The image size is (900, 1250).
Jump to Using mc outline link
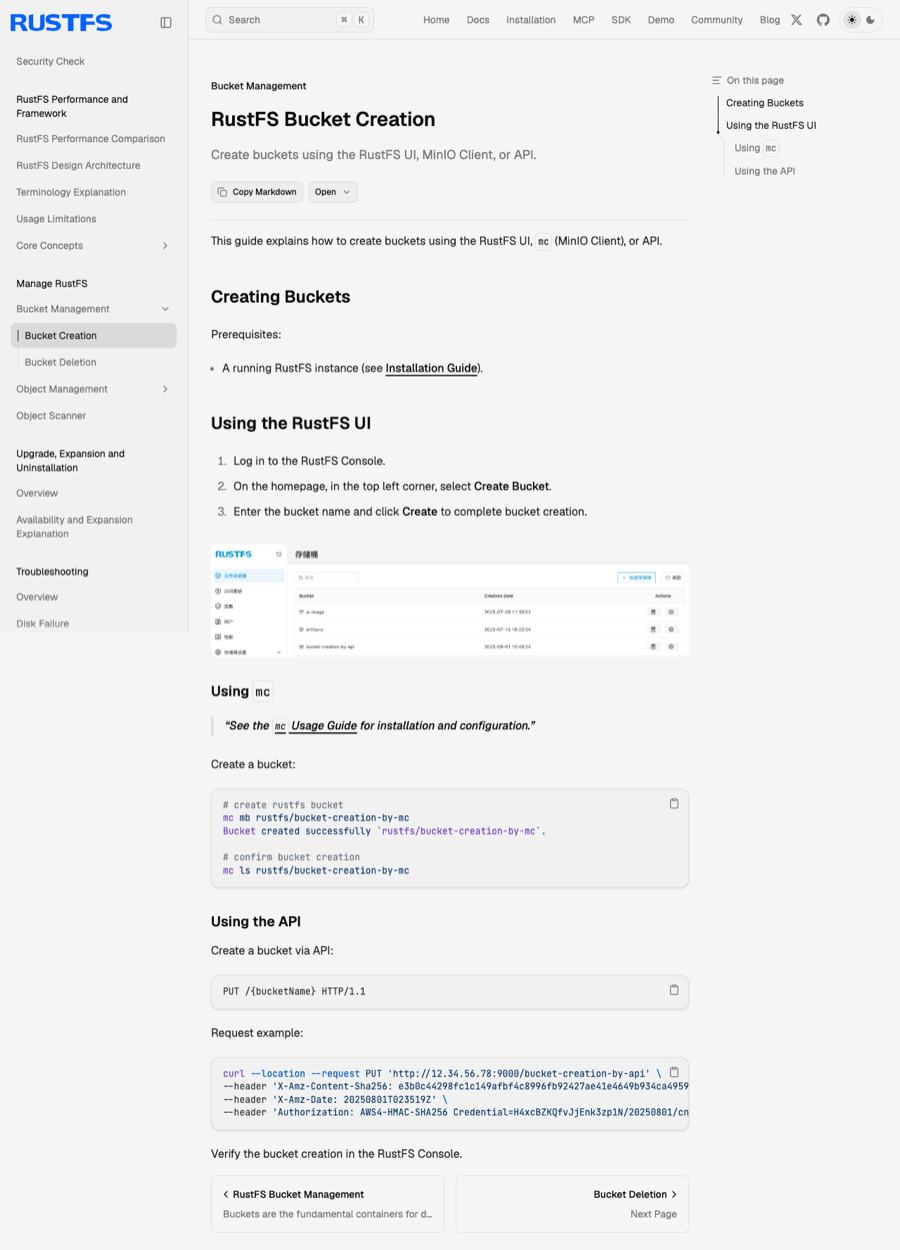point(756,148)
